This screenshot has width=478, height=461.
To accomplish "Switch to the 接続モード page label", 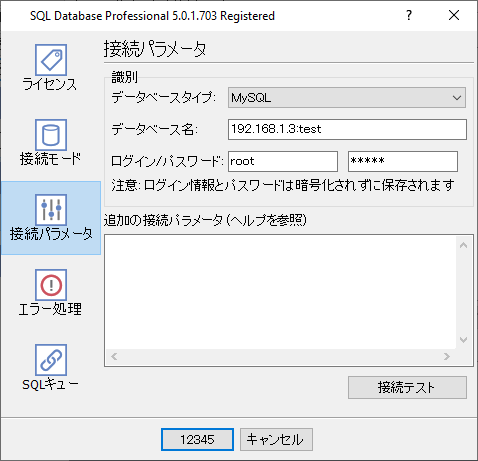I will pyautogui.click(x=50, y=159).
